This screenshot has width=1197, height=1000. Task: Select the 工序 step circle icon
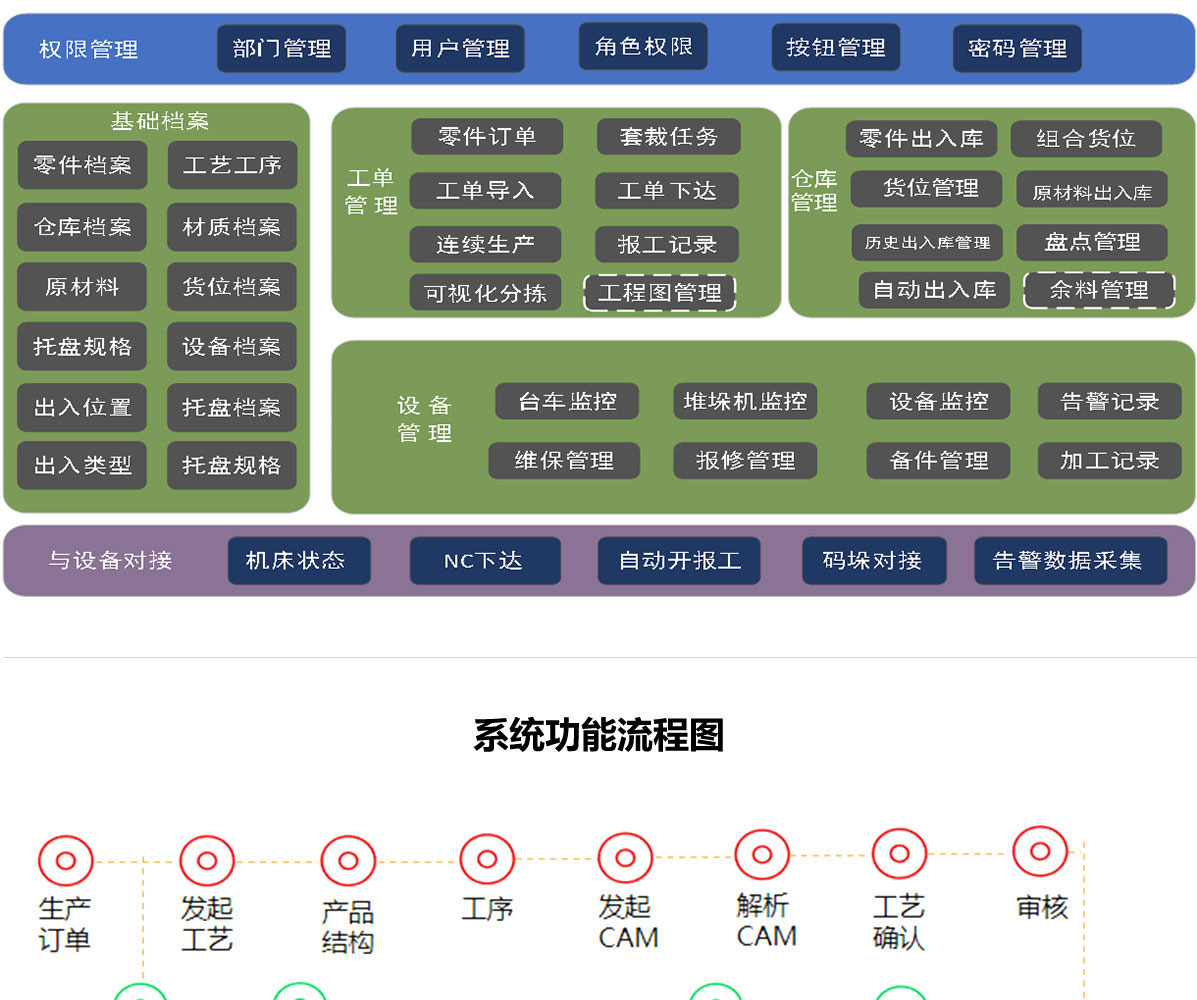[x=487, y=859]
